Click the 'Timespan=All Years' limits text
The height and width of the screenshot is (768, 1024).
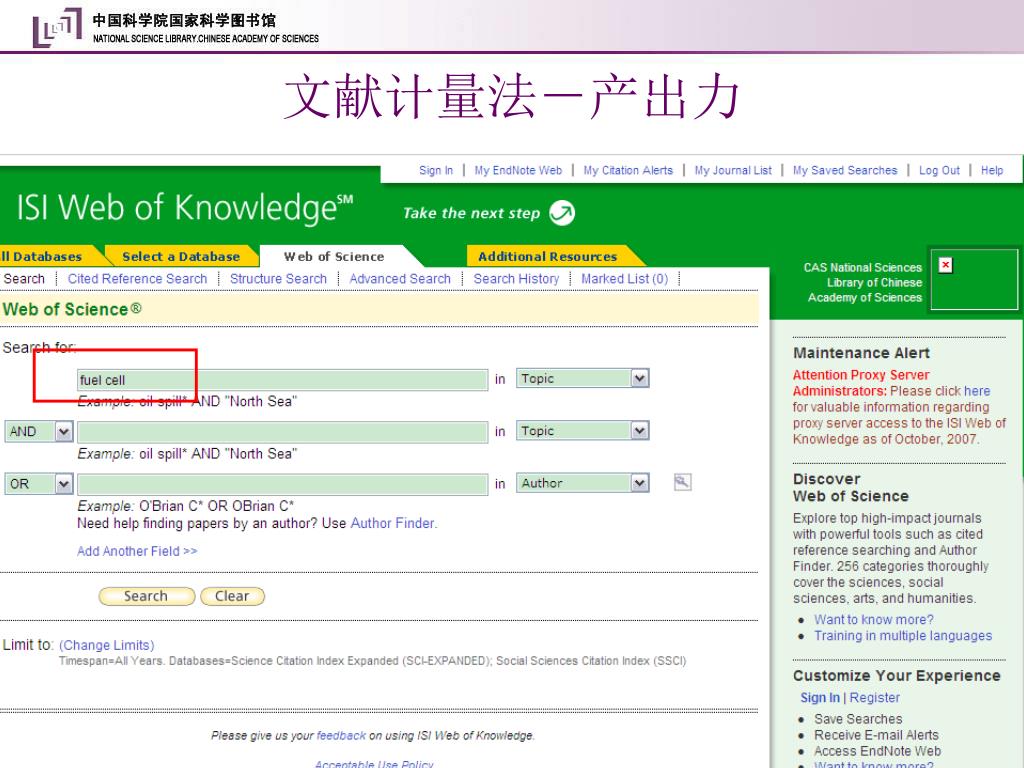click(x=111, y=661)
